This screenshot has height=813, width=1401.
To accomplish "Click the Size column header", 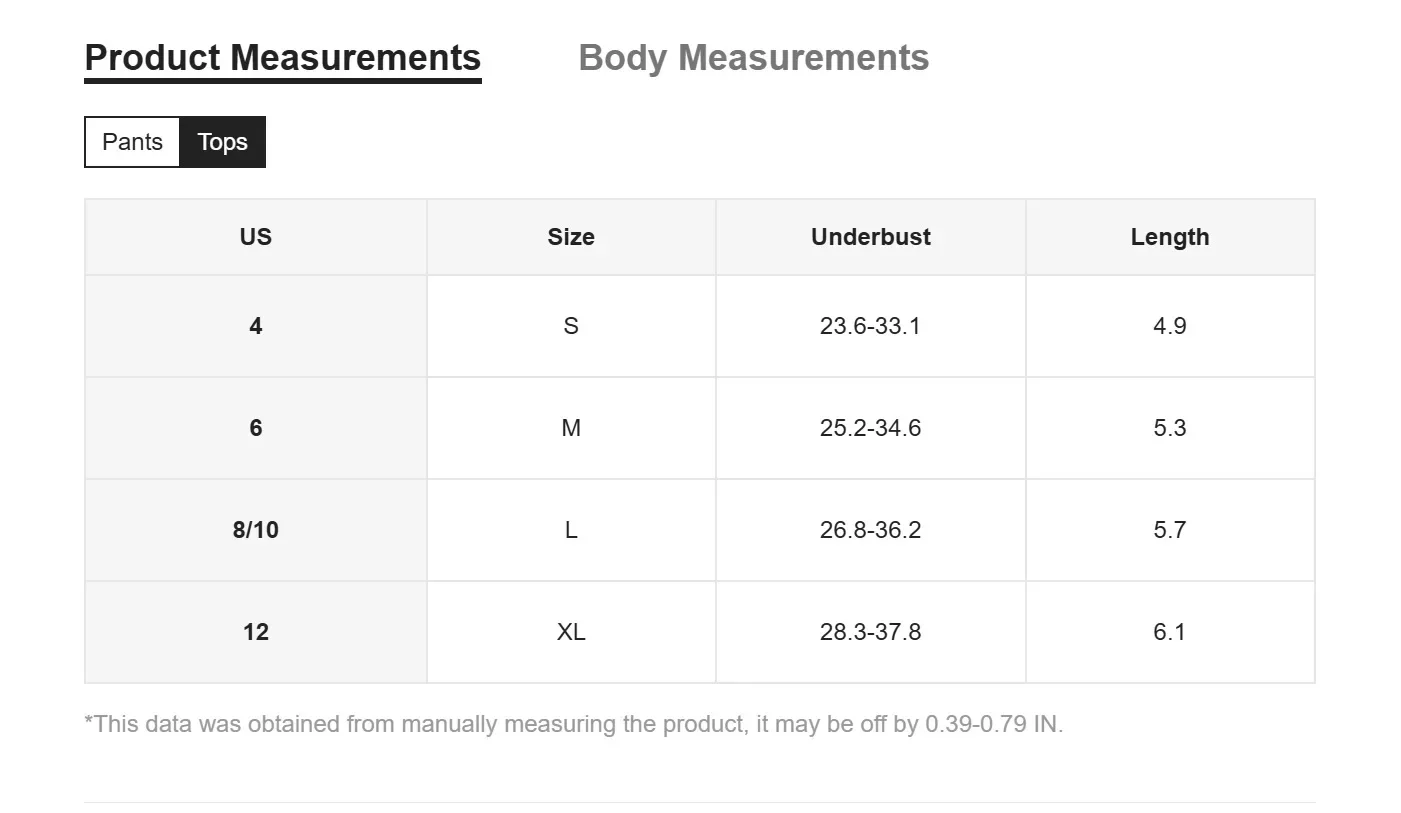I will coord(571,237).
